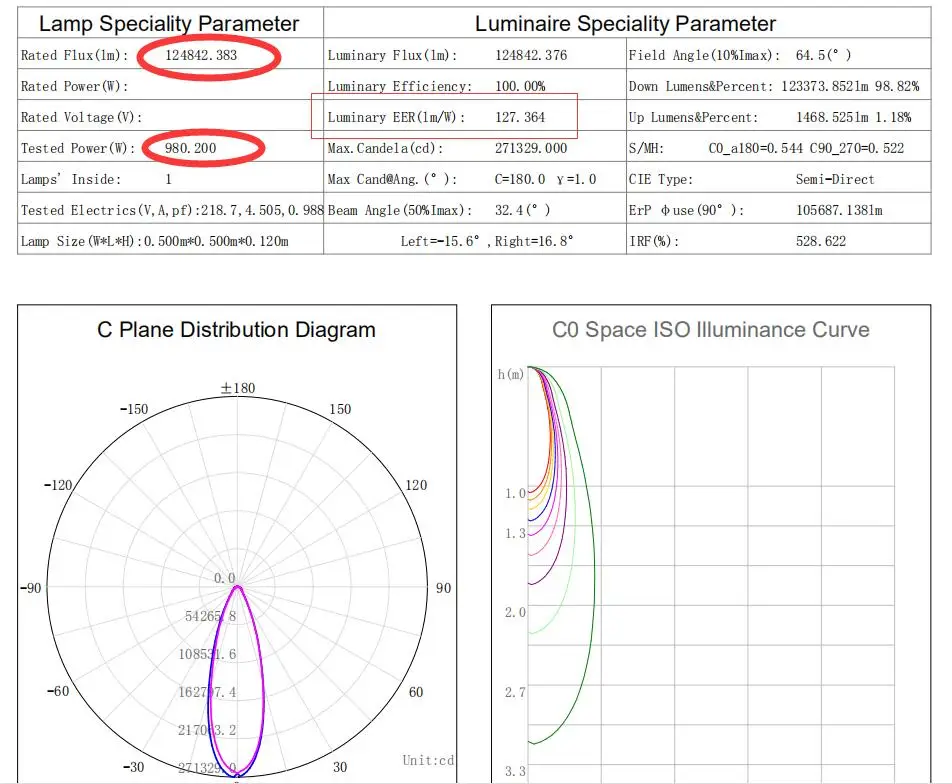Image resolution: width=952 pixels, height=784 pixels.
Task: Select the -150 label on the polar chart
Action: point(134,409)
